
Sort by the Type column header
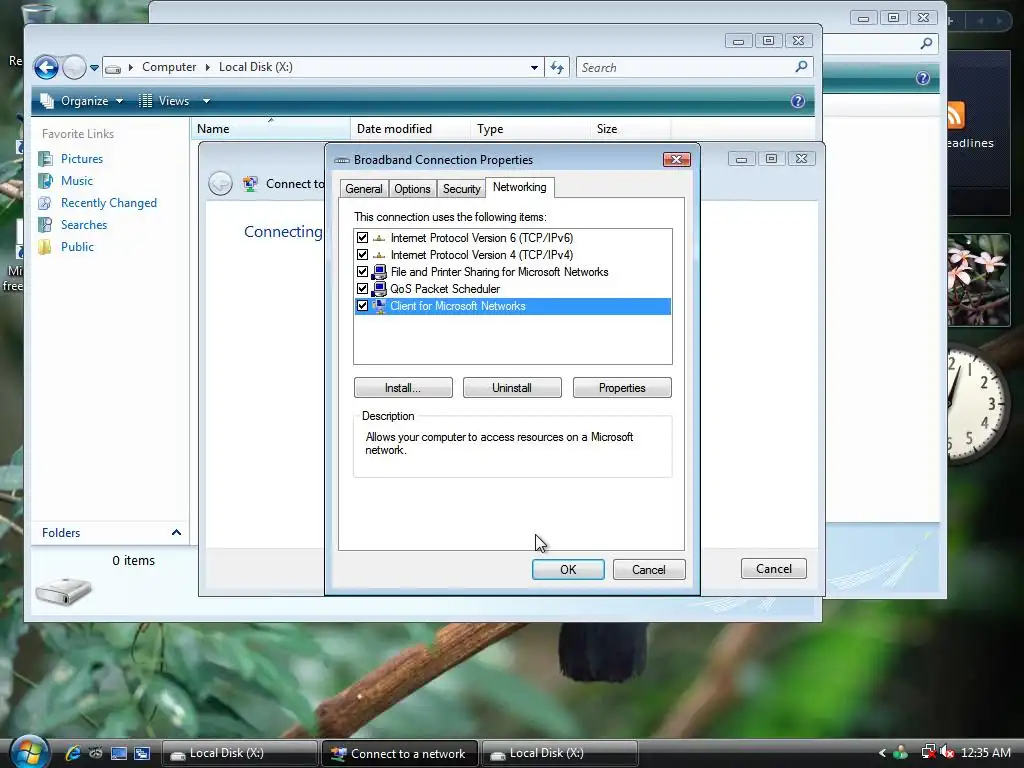[530, 129]
